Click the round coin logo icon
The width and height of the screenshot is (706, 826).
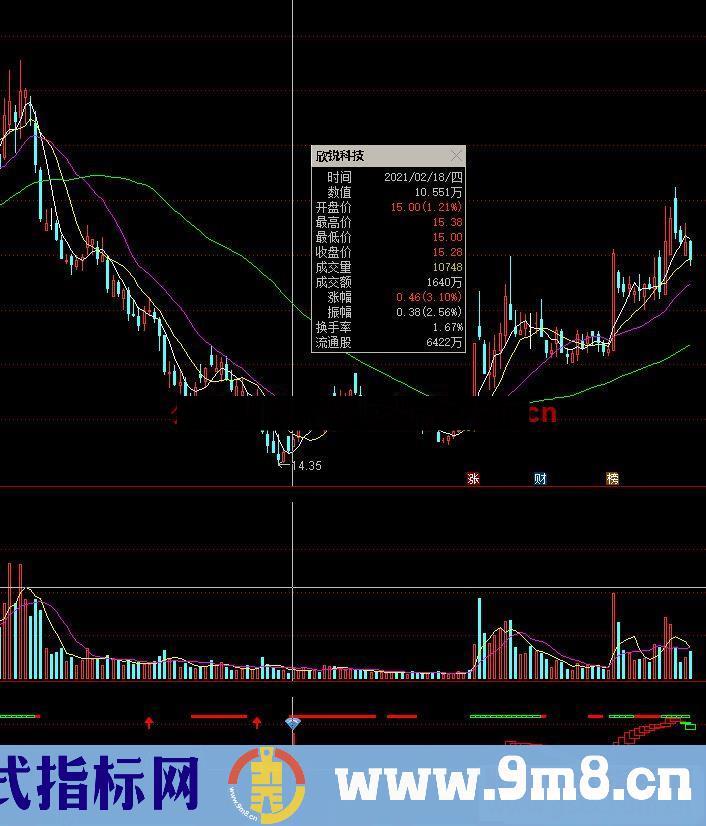tap(266, 785)
